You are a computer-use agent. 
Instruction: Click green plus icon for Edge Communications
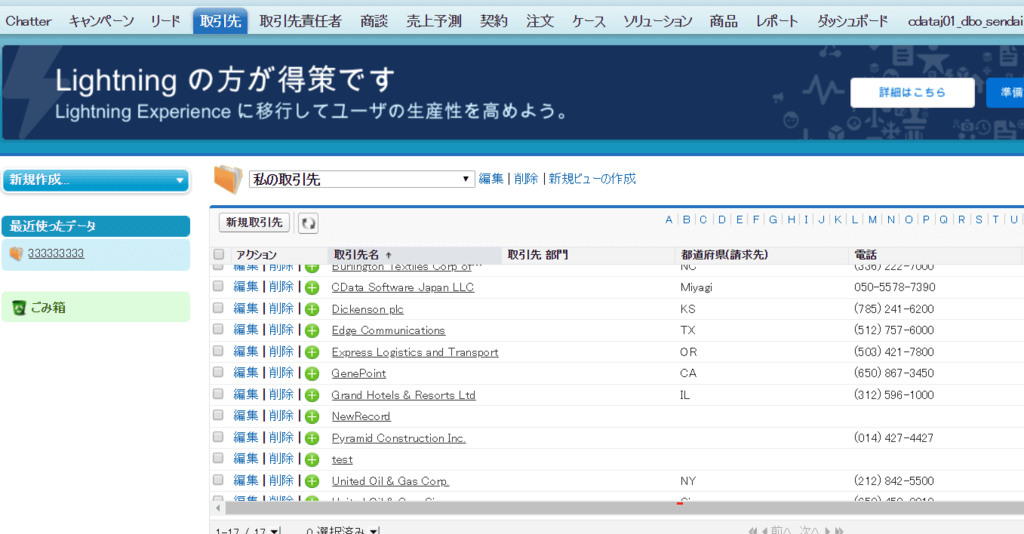click(312, 331)
